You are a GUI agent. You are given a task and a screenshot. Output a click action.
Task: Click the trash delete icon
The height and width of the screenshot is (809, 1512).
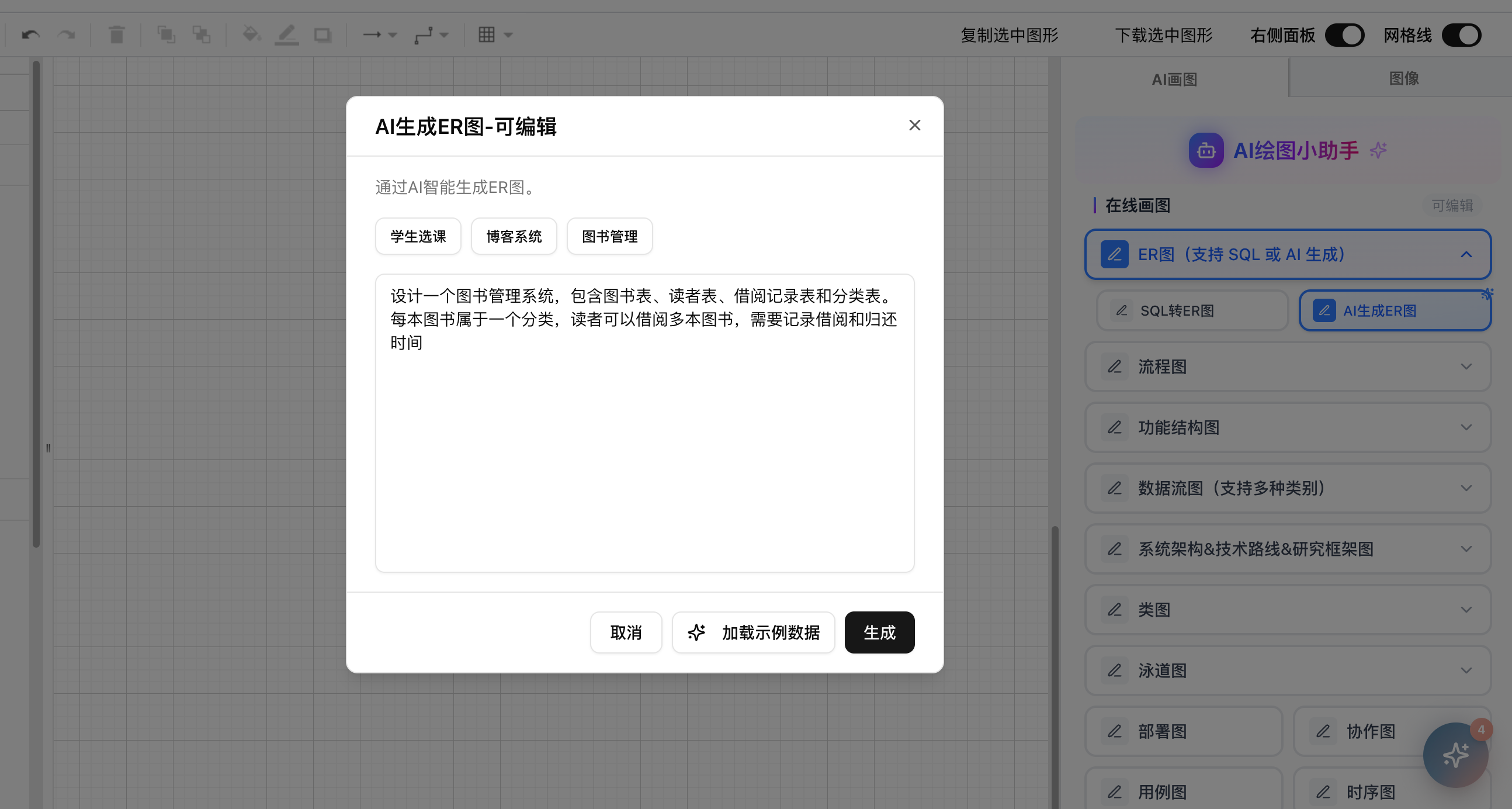[117, 35]
